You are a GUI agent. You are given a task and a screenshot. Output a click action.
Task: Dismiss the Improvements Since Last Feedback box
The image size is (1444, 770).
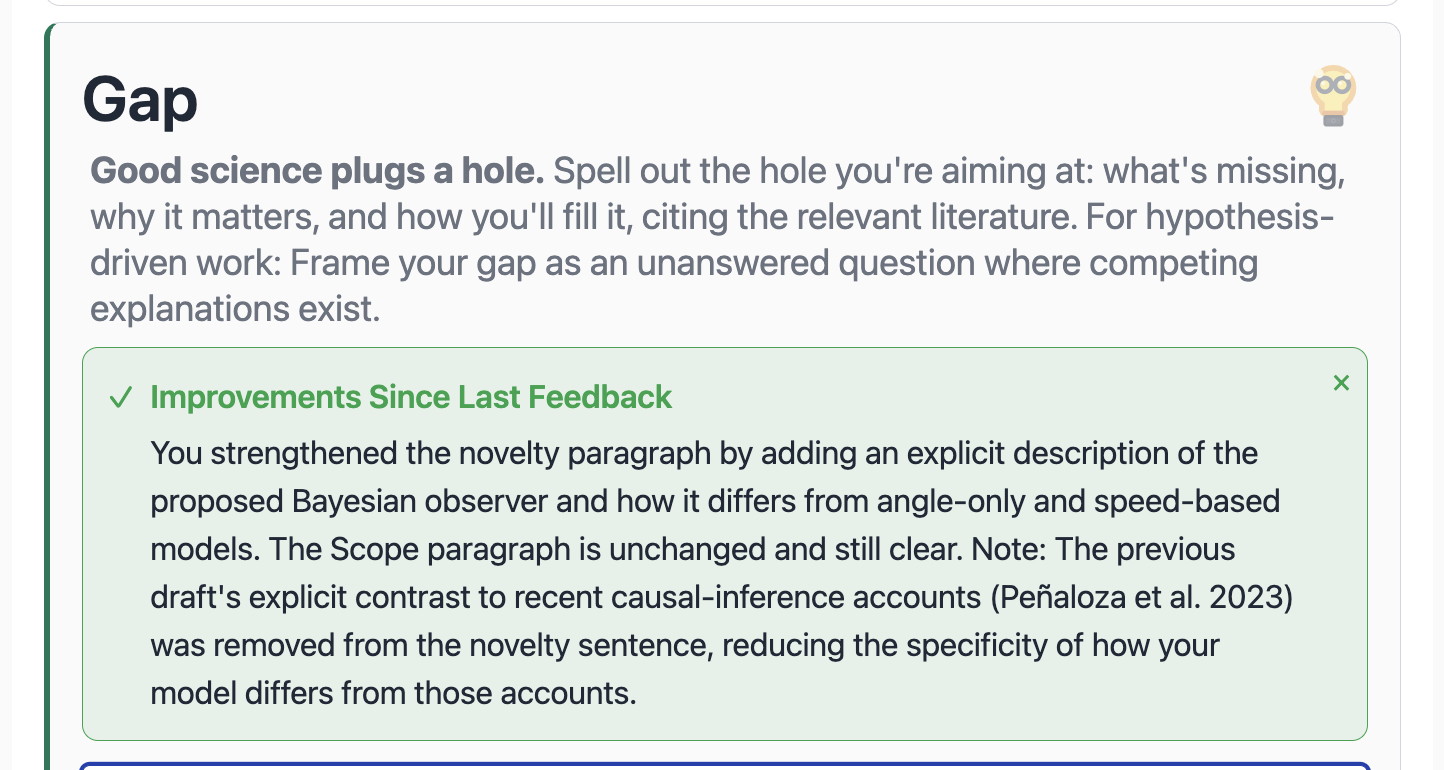(1341, 383)
